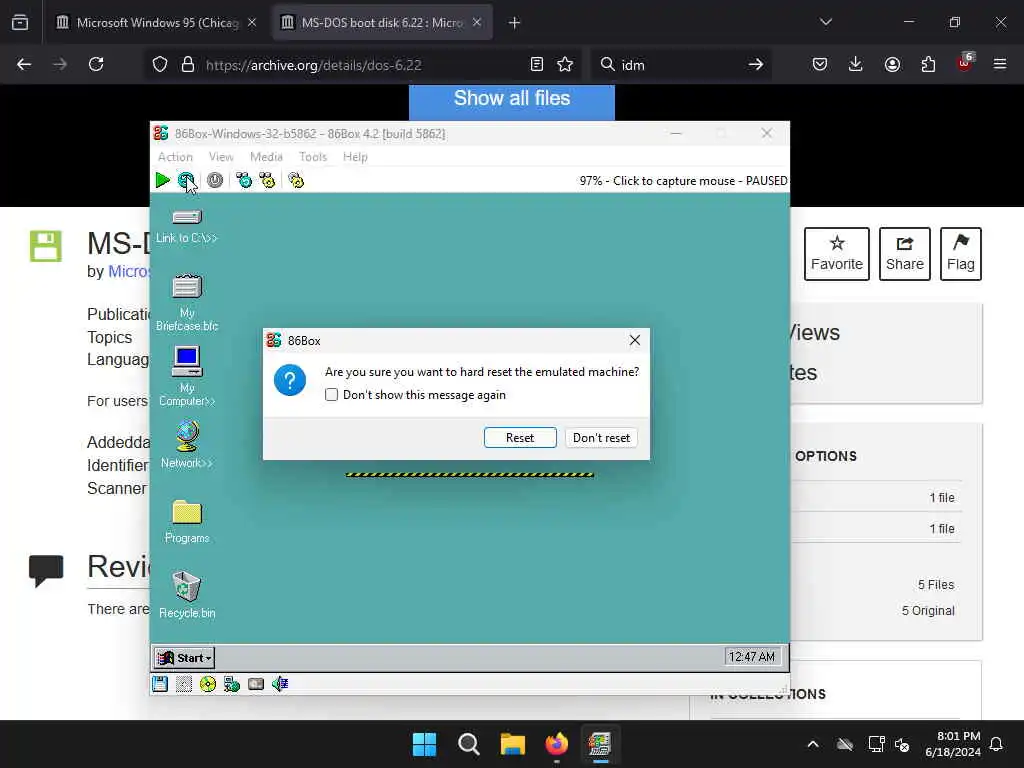Click the 5 Files link
The height and width of the screenshot is (768, 1024).
tap(936, 584)
